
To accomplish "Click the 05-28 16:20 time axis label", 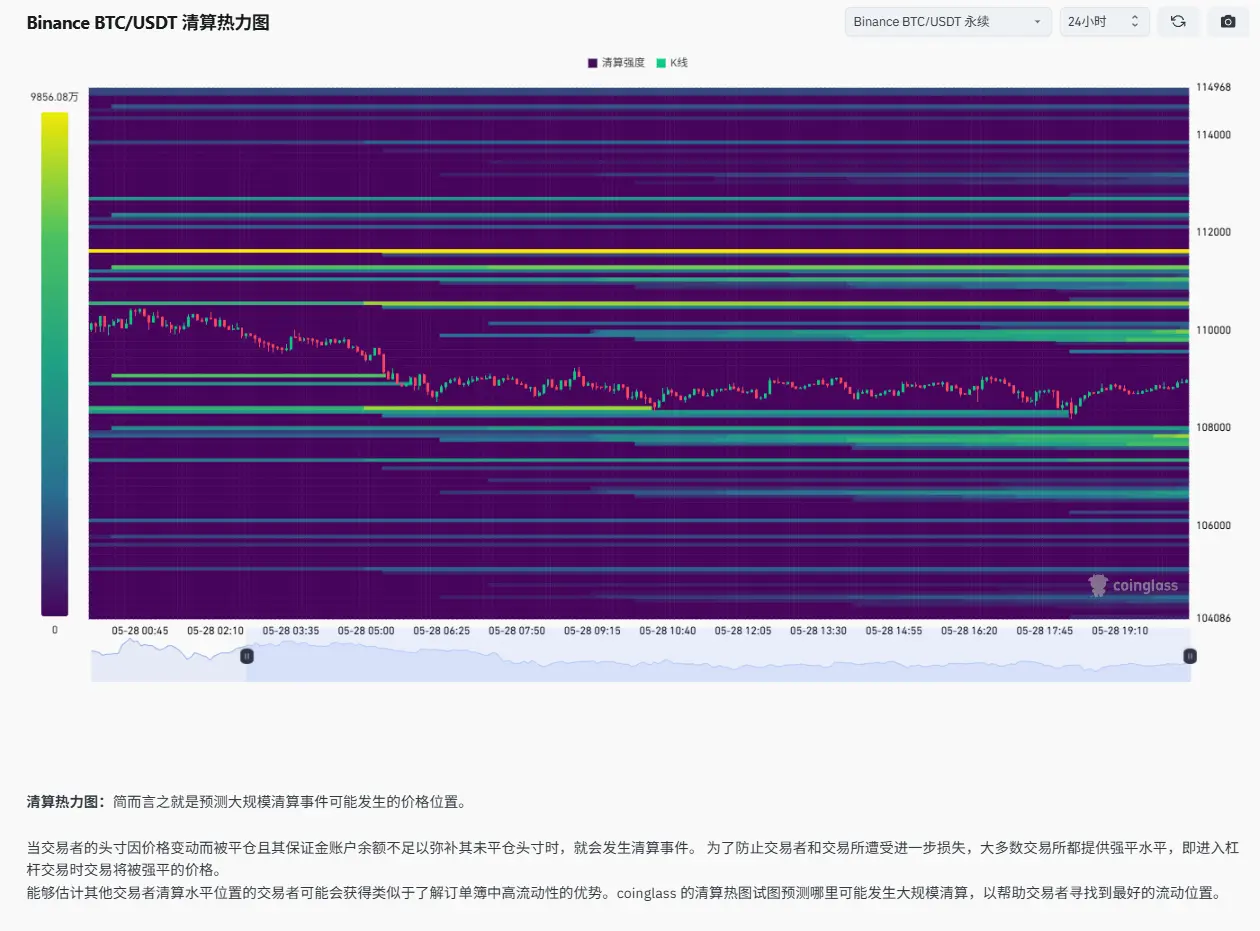I will (969, 631).
